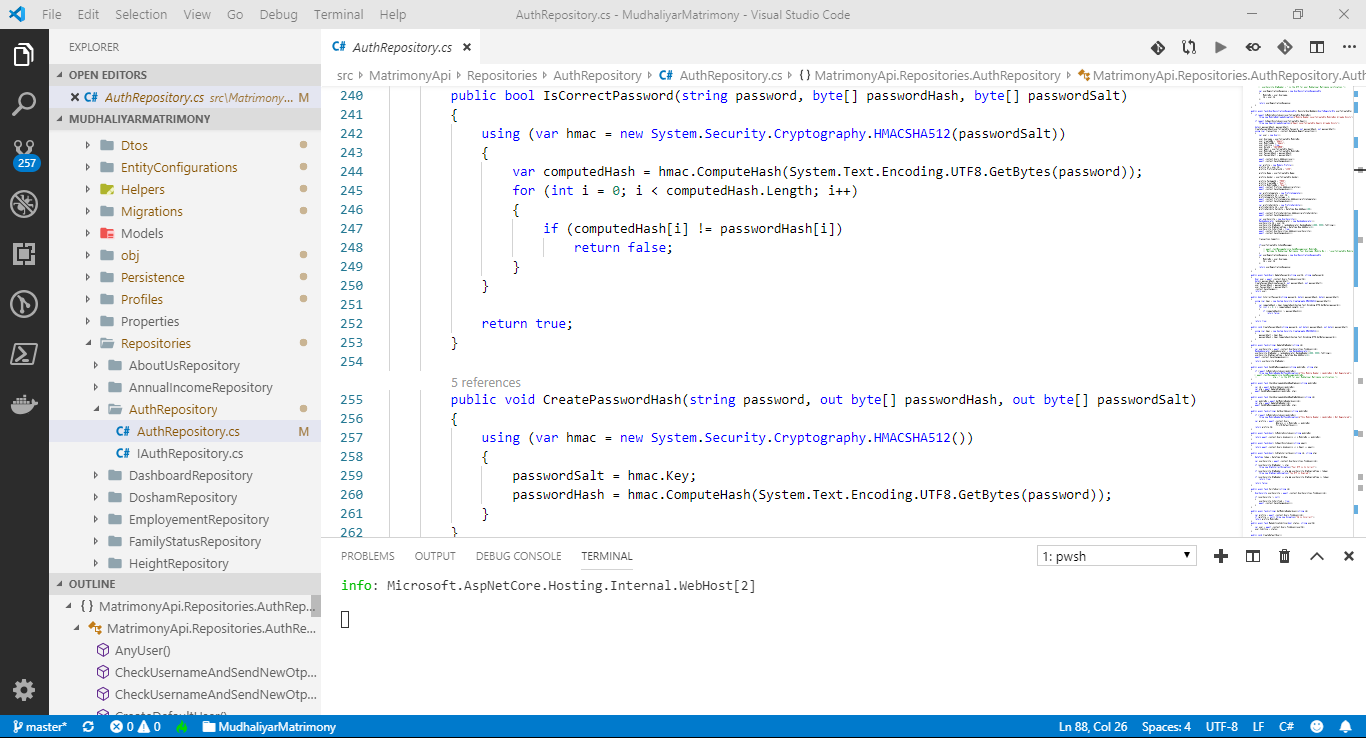This screenshot has height=738, width=1366.
Task: Open the GitLens view in activity bar
Action: (x=24, y=303)
